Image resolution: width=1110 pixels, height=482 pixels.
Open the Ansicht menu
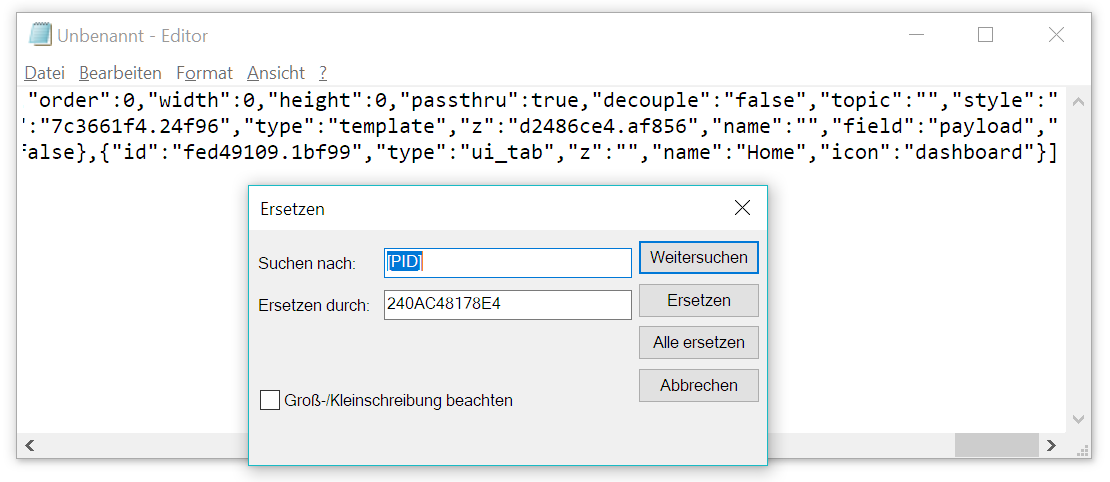(276, 73)
